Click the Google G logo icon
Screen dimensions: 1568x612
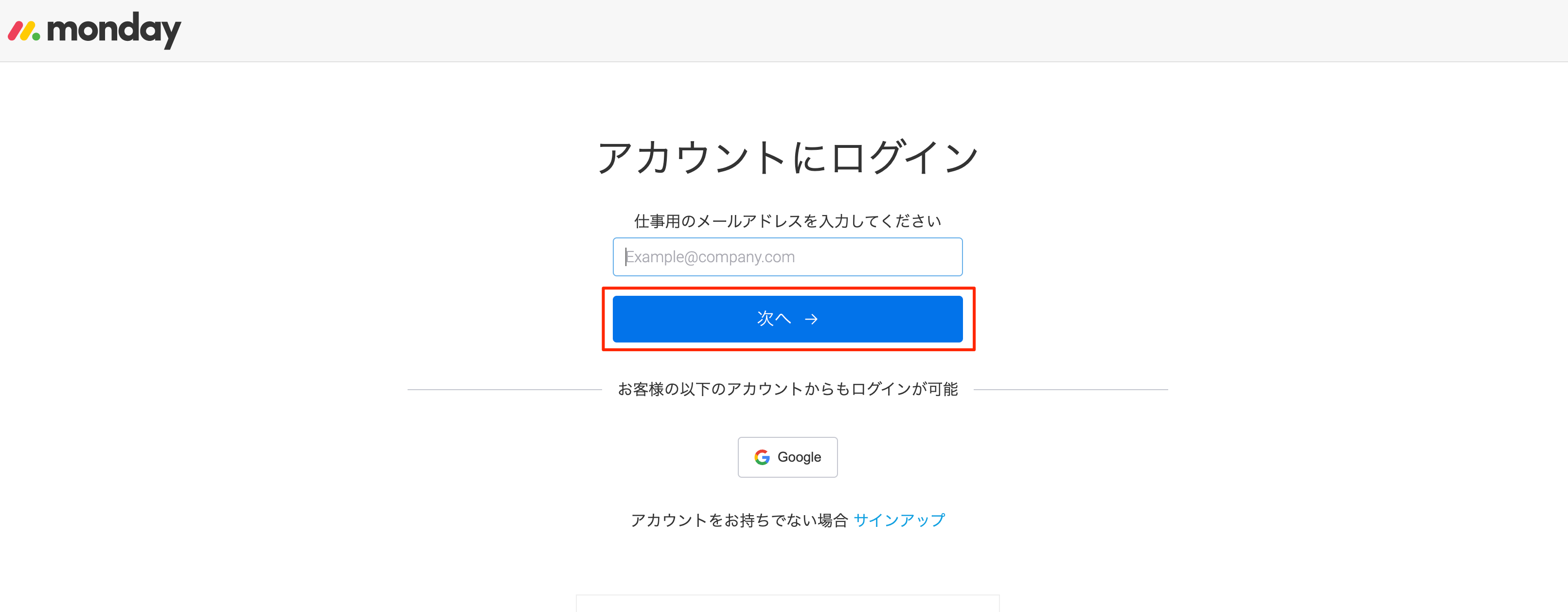(x=762, y=457)
